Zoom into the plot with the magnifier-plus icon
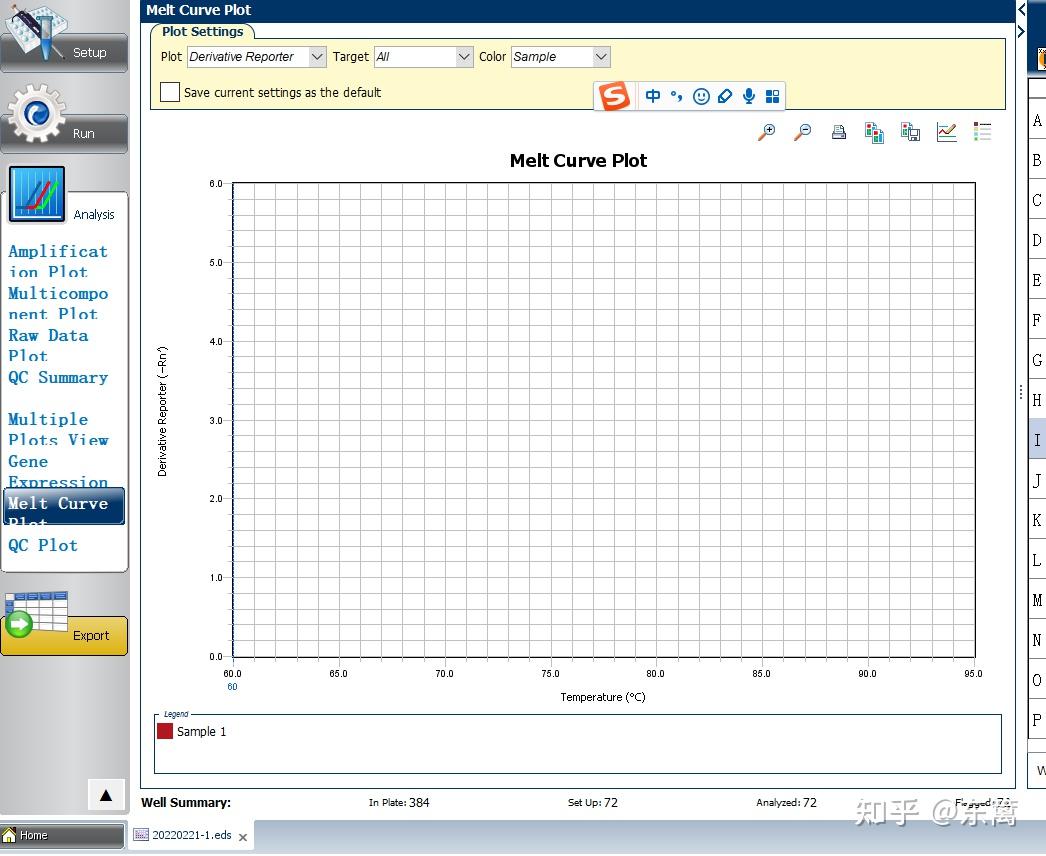Viewport: 1046px width, 856px height. coord(765,131)
